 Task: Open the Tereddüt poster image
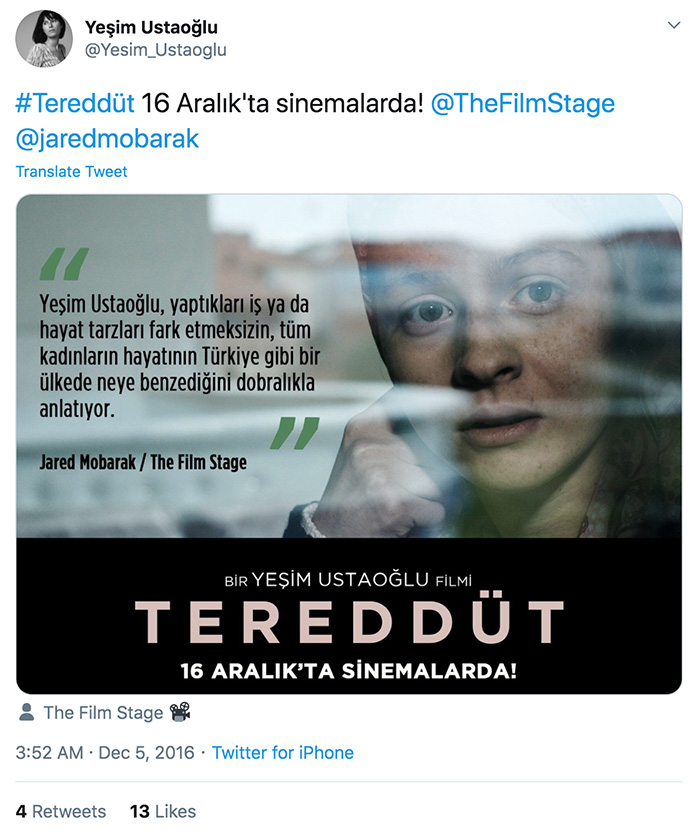pyautogui.click(x=349, y=444)
